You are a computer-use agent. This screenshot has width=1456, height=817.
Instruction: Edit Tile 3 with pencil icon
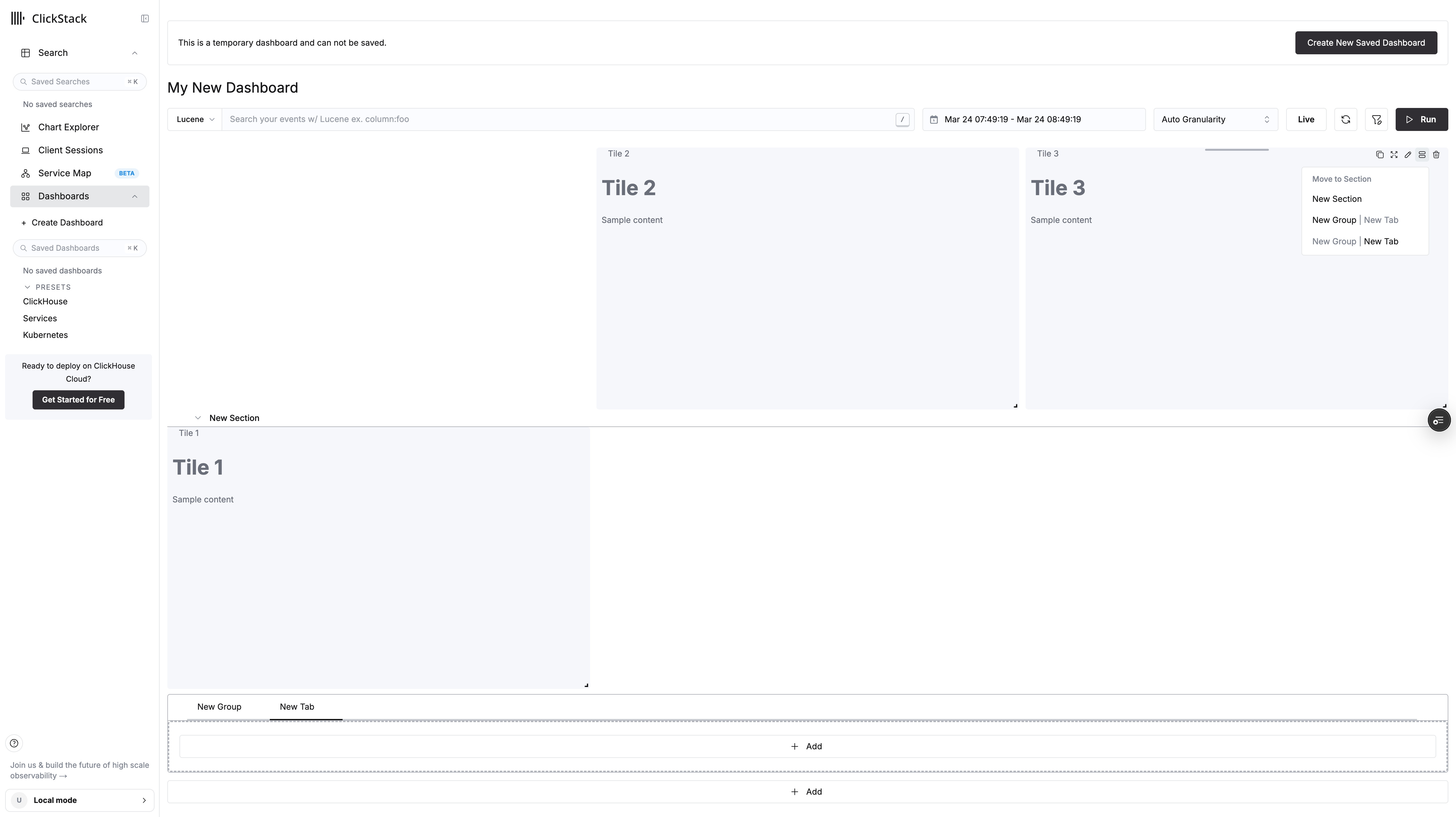(1408, 155)
